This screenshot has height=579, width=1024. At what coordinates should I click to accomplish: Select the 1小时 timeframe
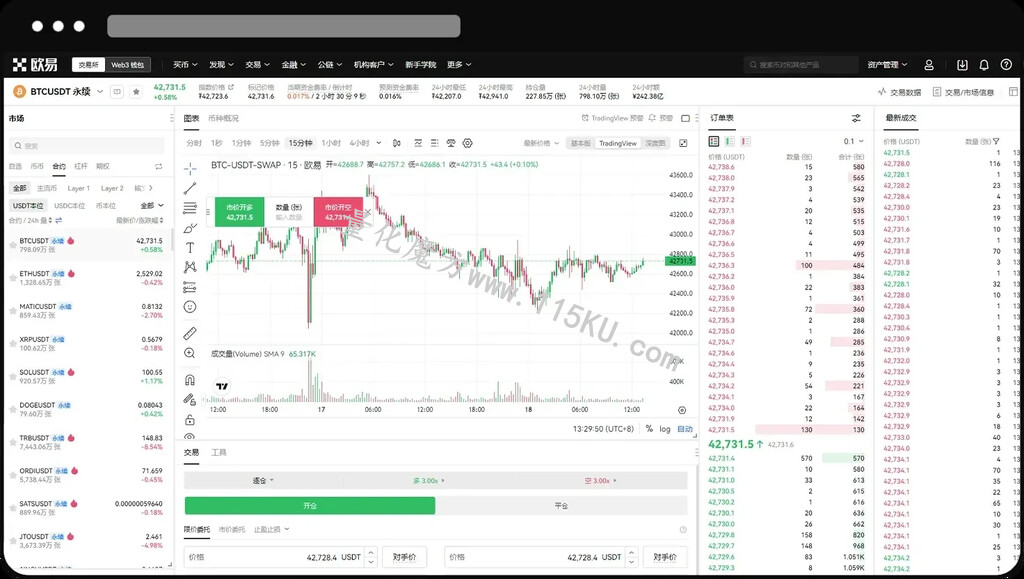pos(331,143)
